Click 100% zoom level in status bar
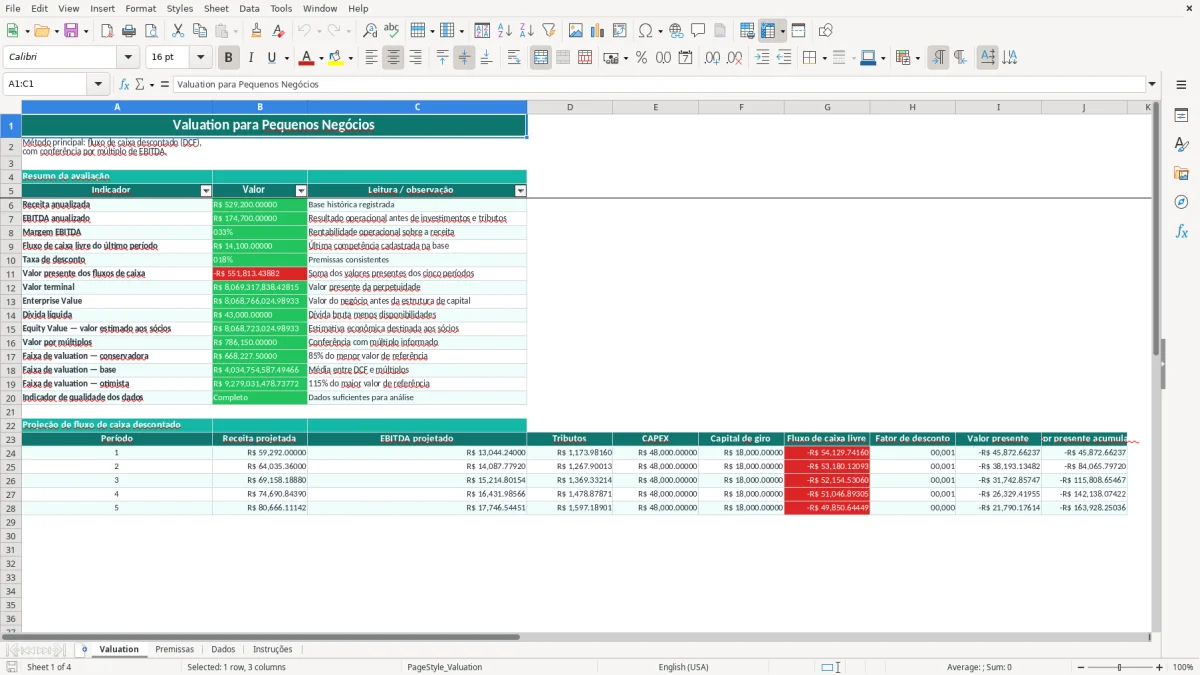 tap(1182, 667)
